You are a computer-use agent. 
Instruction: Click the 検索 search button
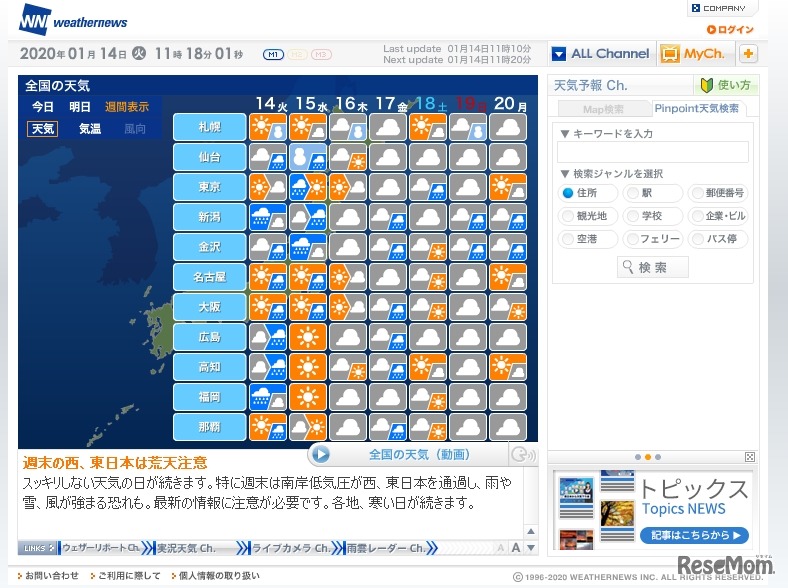pos(652,267)
